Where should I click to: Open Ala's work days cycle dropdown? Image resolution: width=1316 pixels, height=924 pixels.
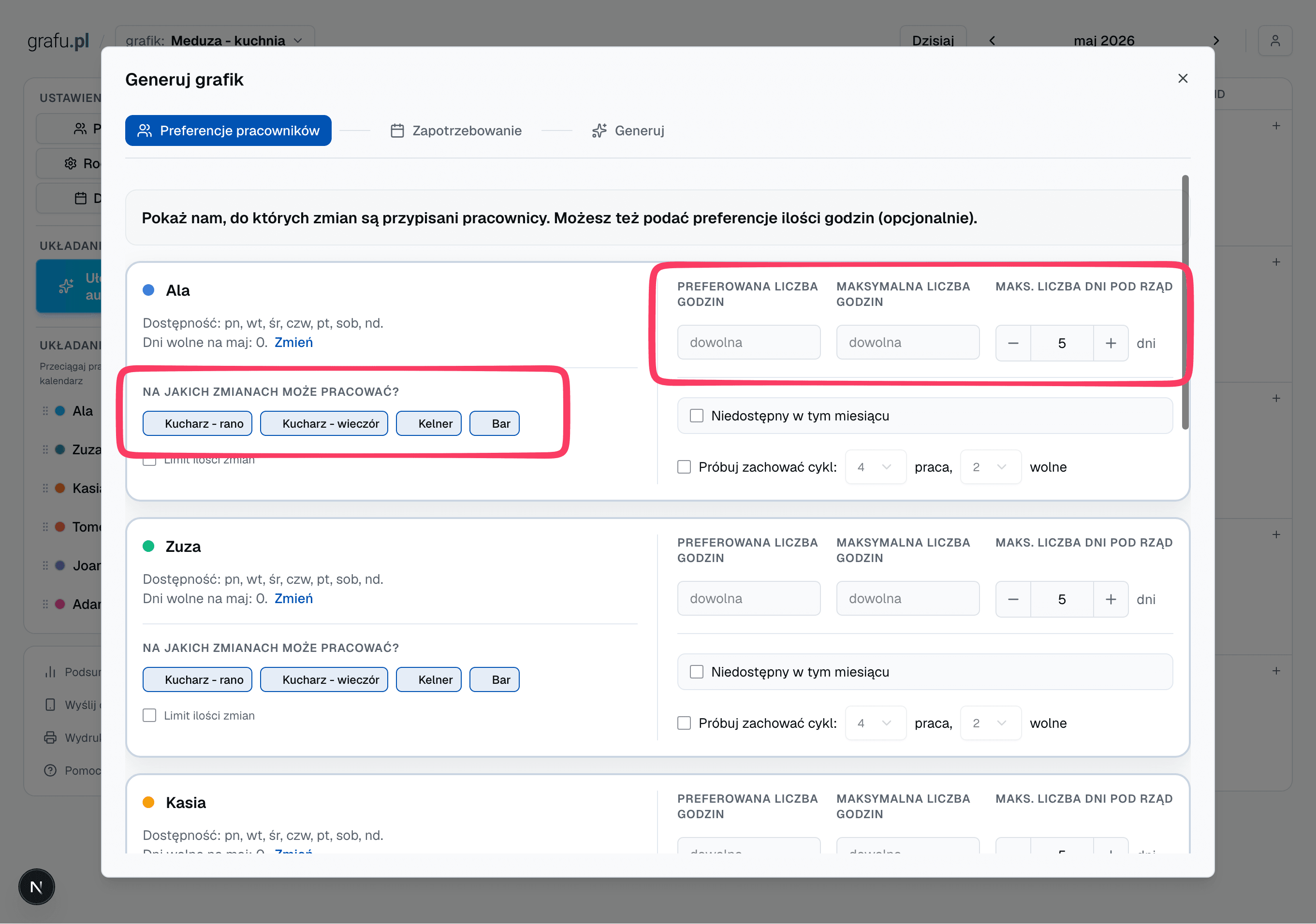pyautogui.click(x=875, y=467)
